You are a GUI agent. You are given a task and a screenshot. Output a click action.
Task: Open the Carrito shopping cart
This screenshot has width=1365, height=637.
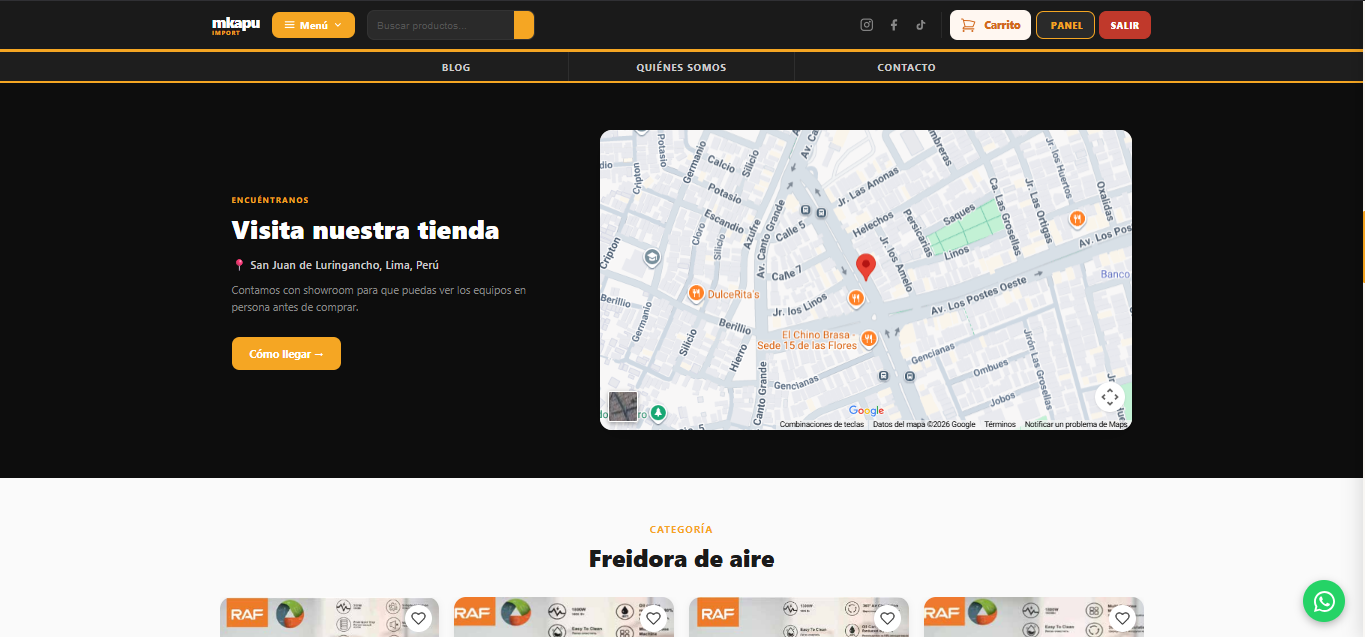990,25
